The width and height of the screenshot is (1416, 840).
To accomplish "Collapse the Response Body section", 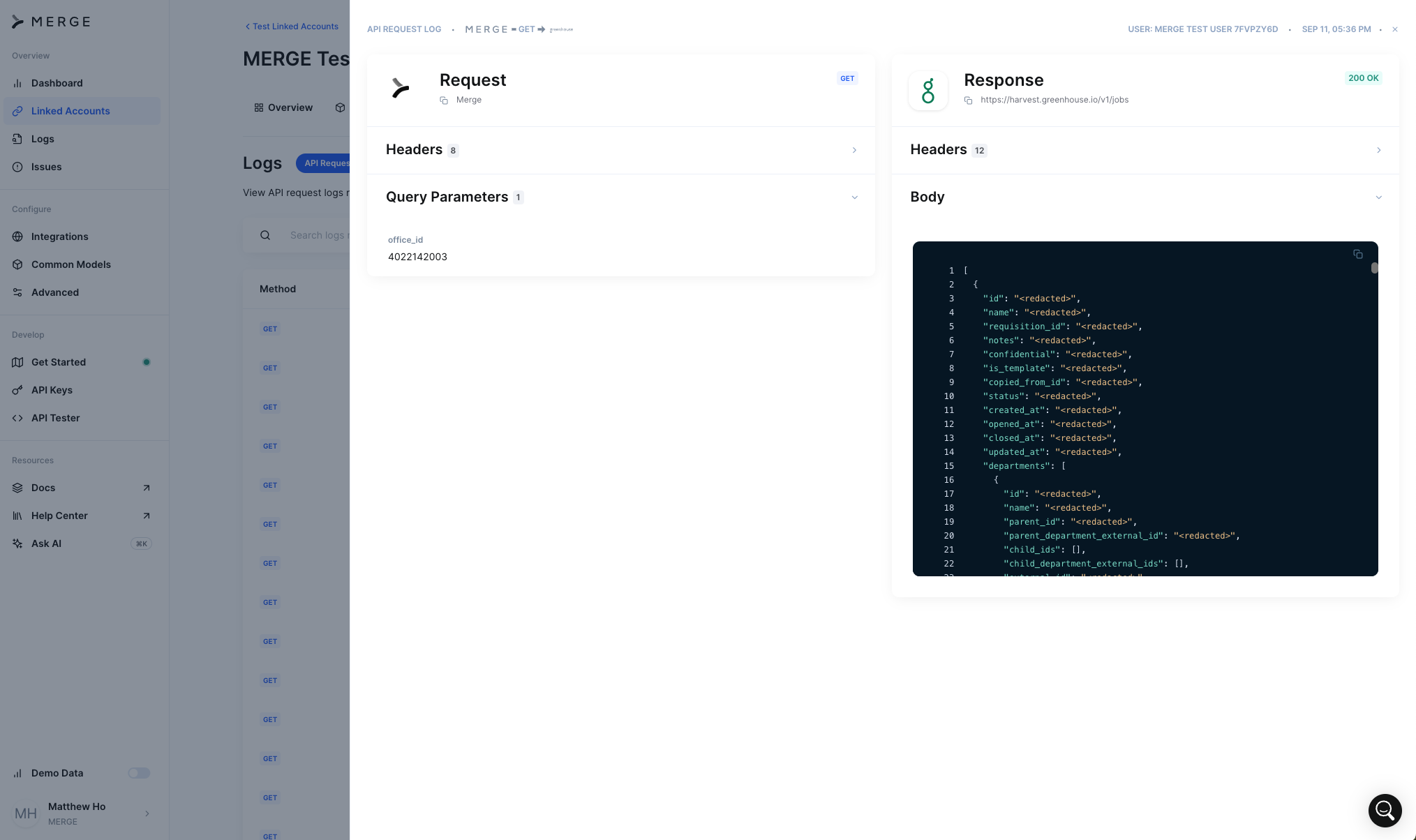I will pos(1378,197).
